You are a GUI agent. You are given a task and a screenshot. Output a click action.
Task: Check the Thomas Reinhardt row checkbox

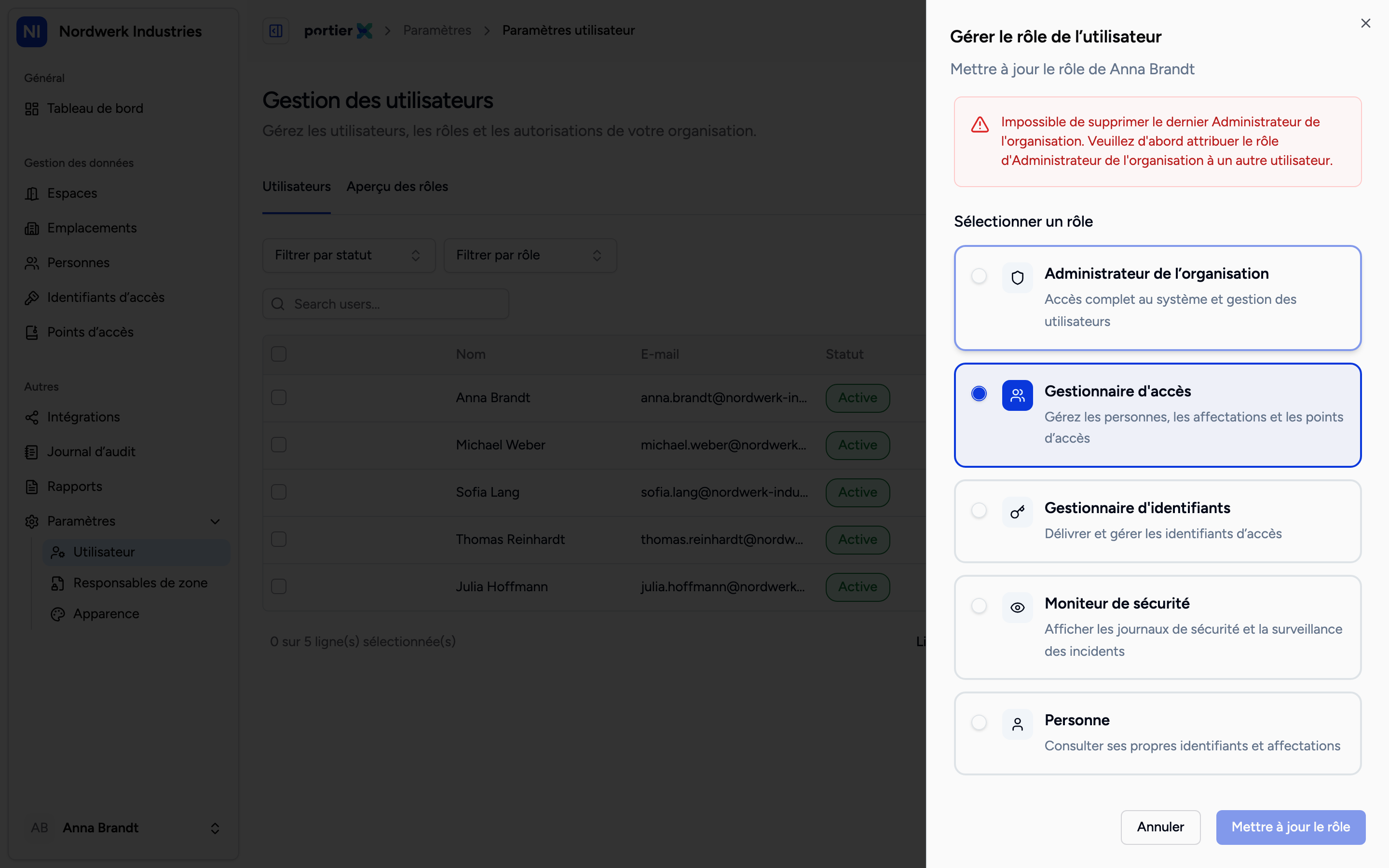pyautogui.click(x=279, y=540)
